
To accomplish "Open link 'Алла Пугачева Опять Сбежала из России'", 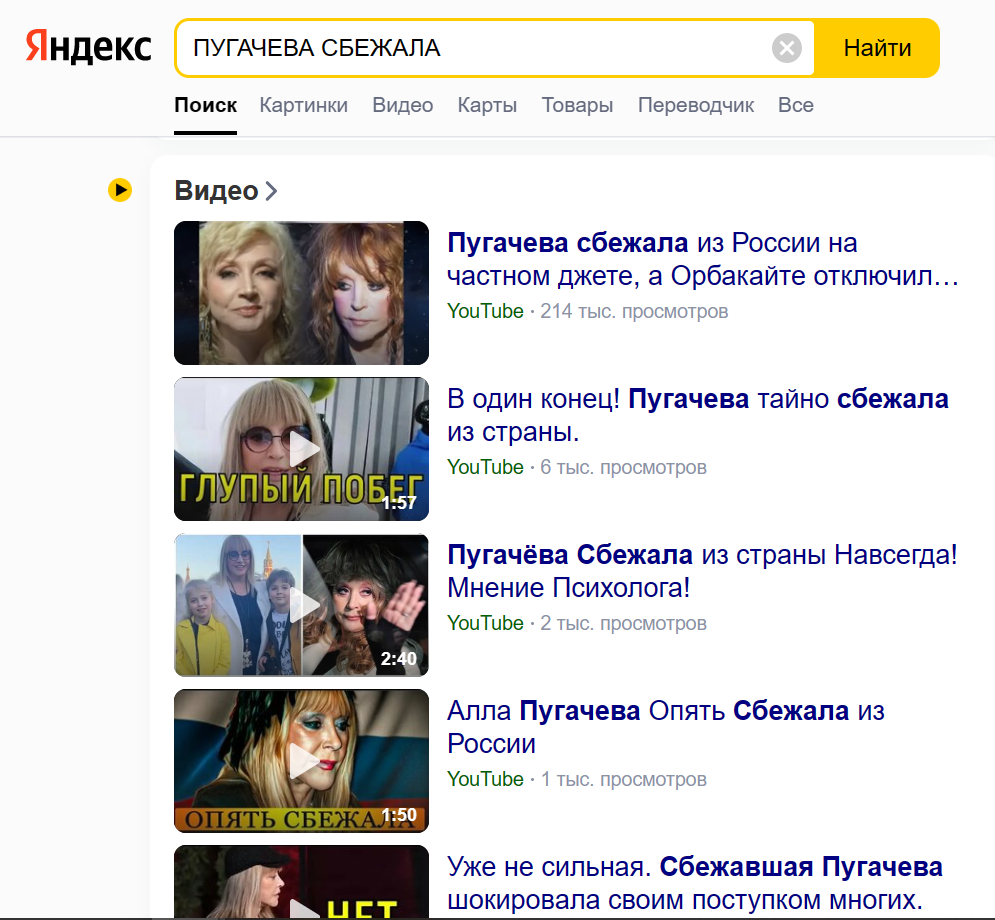I will [x=666, y=727].
